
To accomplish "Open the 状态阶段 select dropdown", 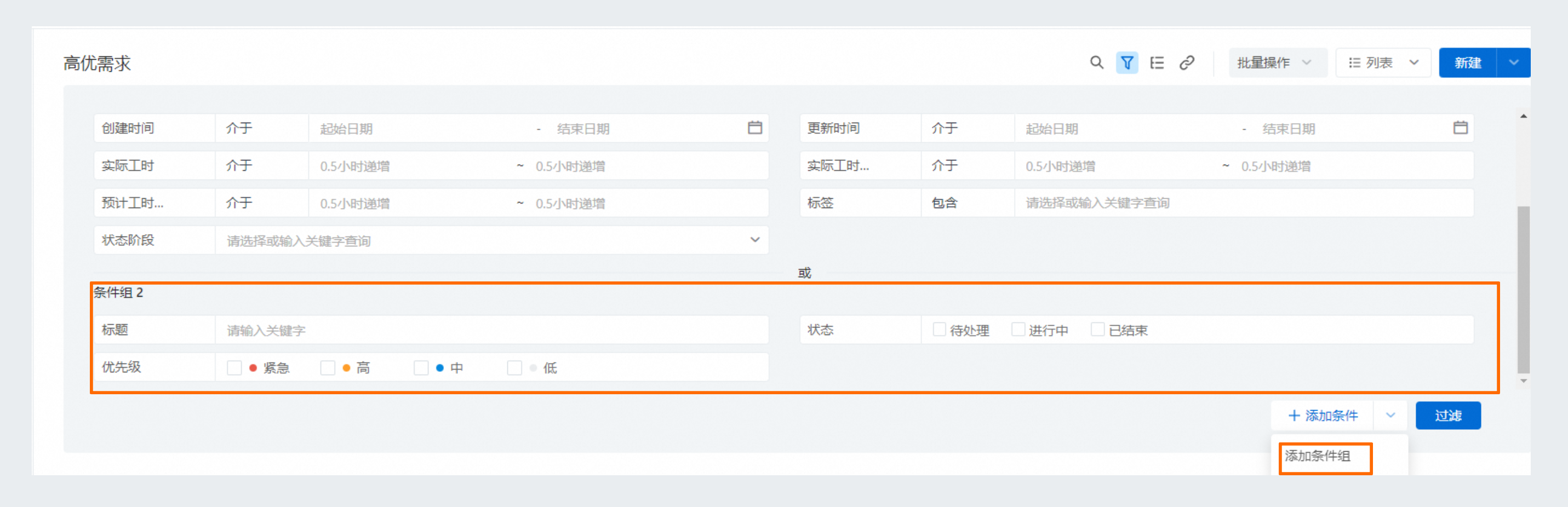I will click(x=492, y=240).
